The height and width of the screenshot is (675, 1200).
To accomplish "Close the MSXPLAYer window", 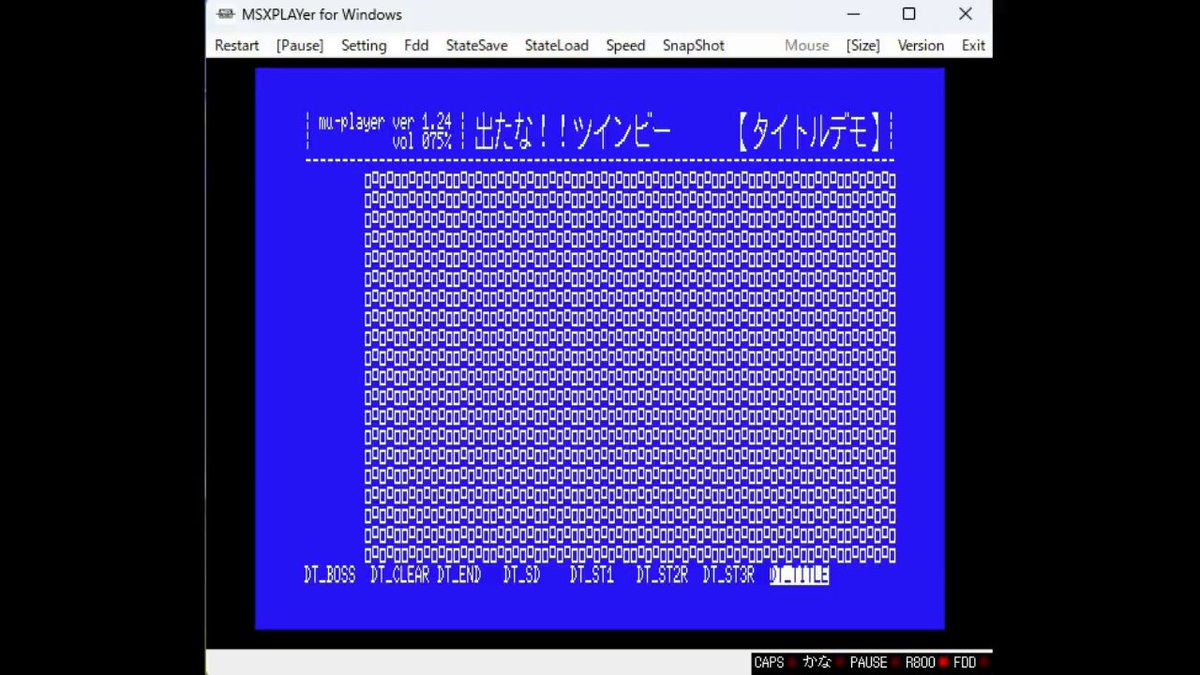I will click(965, 14).
